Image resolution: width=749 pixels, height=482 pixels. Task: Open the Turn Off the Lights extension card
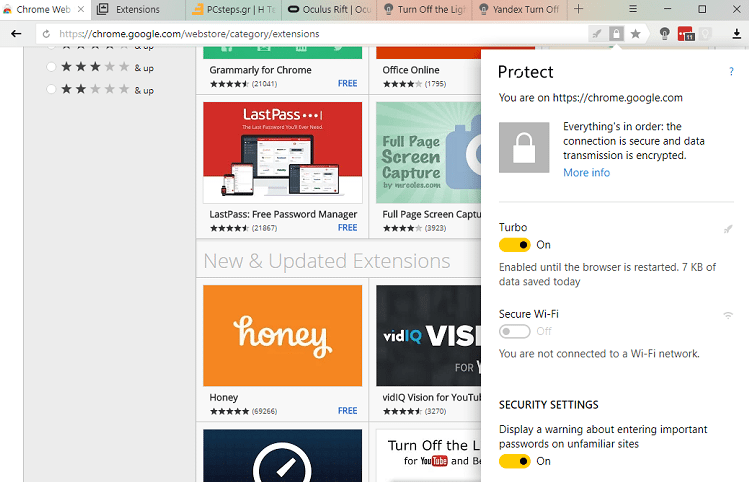tap(428, 456)
